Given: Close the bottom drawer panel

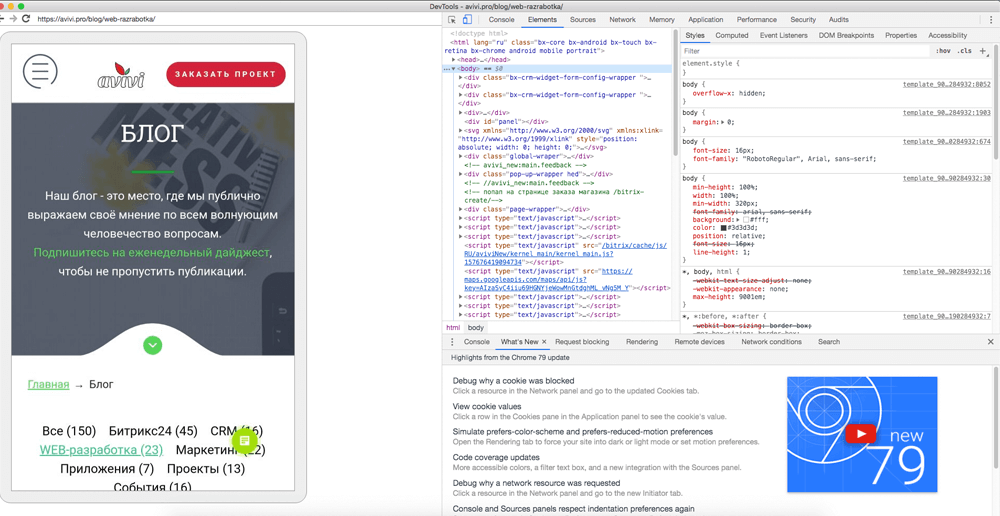Looking at the screenshot, I should [990, 342].
